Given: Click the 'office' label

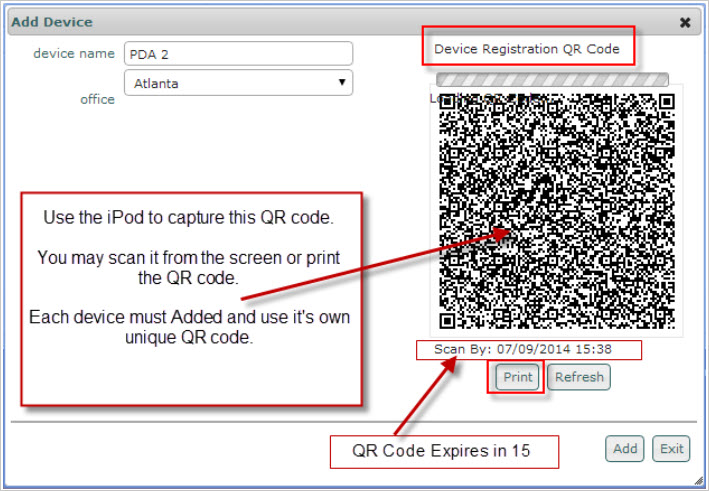Looking at the screenshot, I should 98,99.
